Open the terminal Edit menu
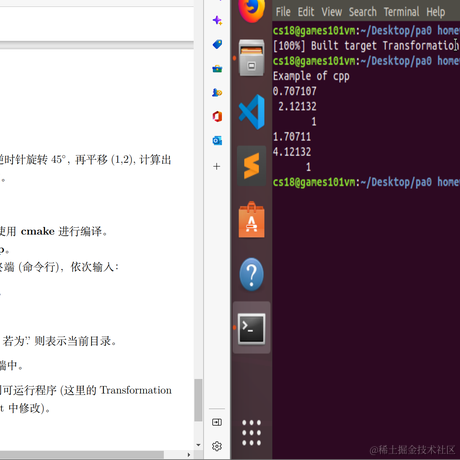Screen dimensions: 460x460 pyautogui.click(x=306, y=12)
